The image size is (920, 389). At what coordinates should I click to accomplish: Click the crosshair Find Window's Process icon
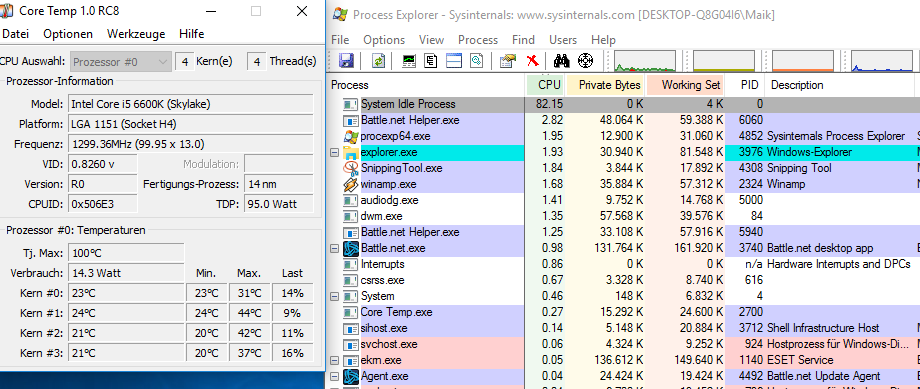click(x=586, y=60)
